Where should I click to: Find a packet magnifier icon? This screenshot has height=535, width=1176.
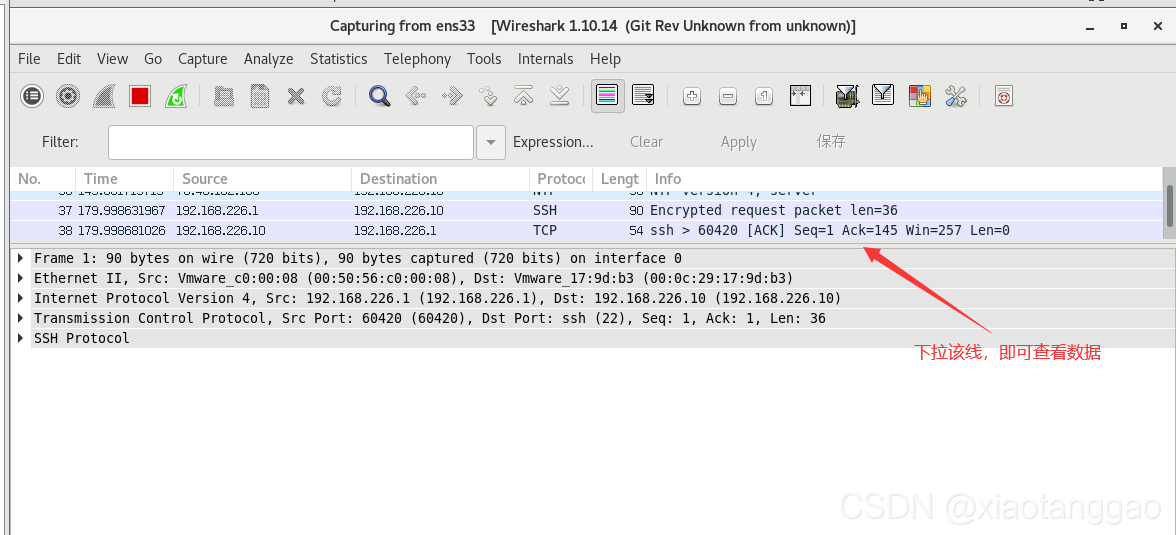(380, 96)
